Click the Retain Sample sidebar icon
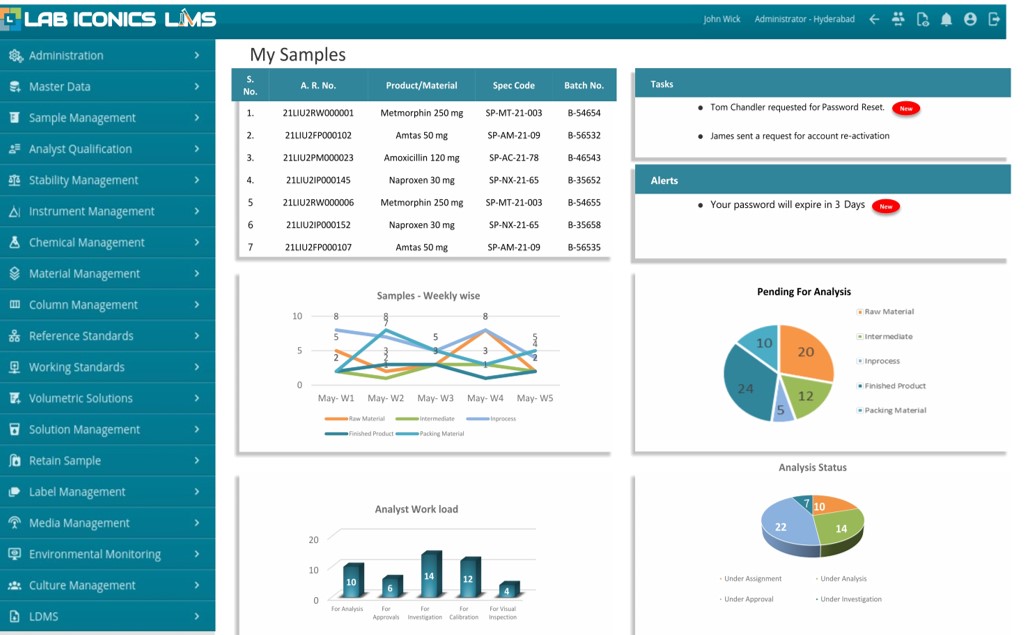 pos(14,461)
